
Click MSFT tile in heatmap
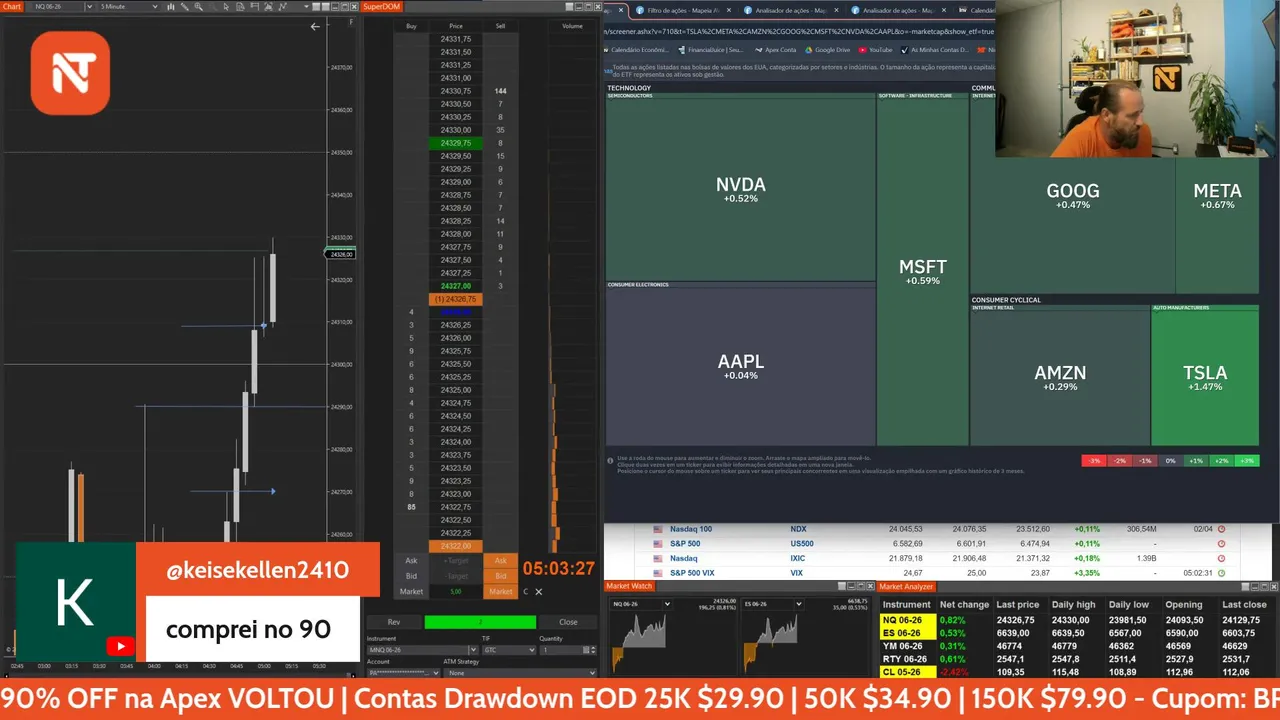click(x=923, y=272)
